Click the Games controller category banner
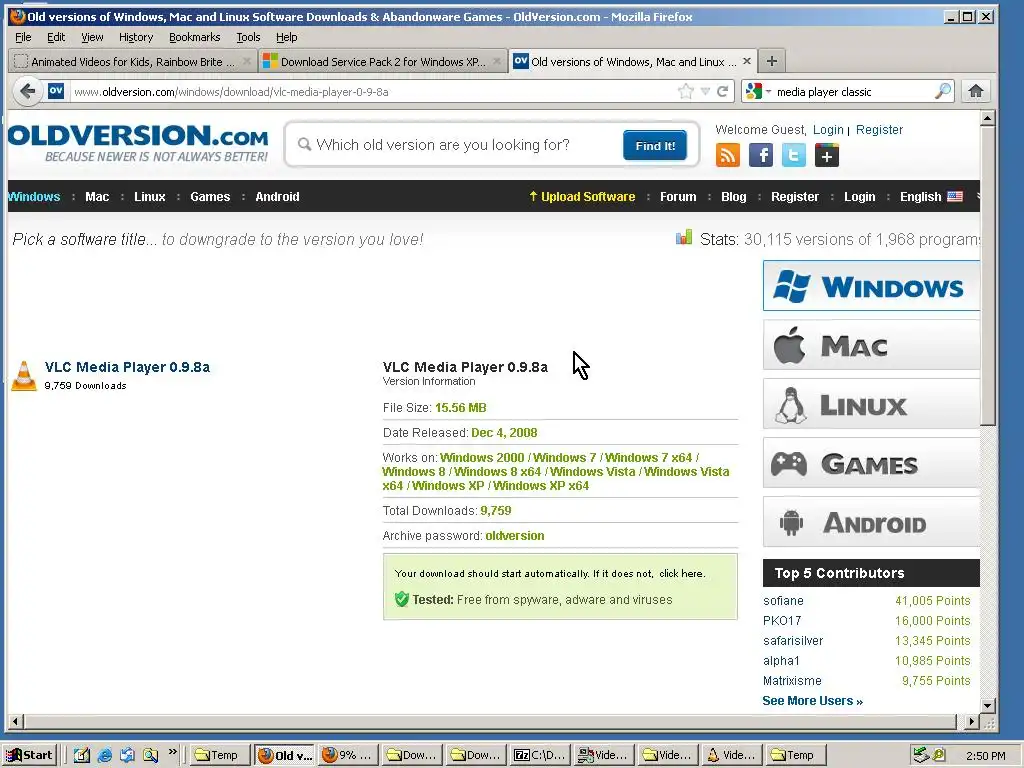Viewport: 1024px width, 768px height. 871,463
